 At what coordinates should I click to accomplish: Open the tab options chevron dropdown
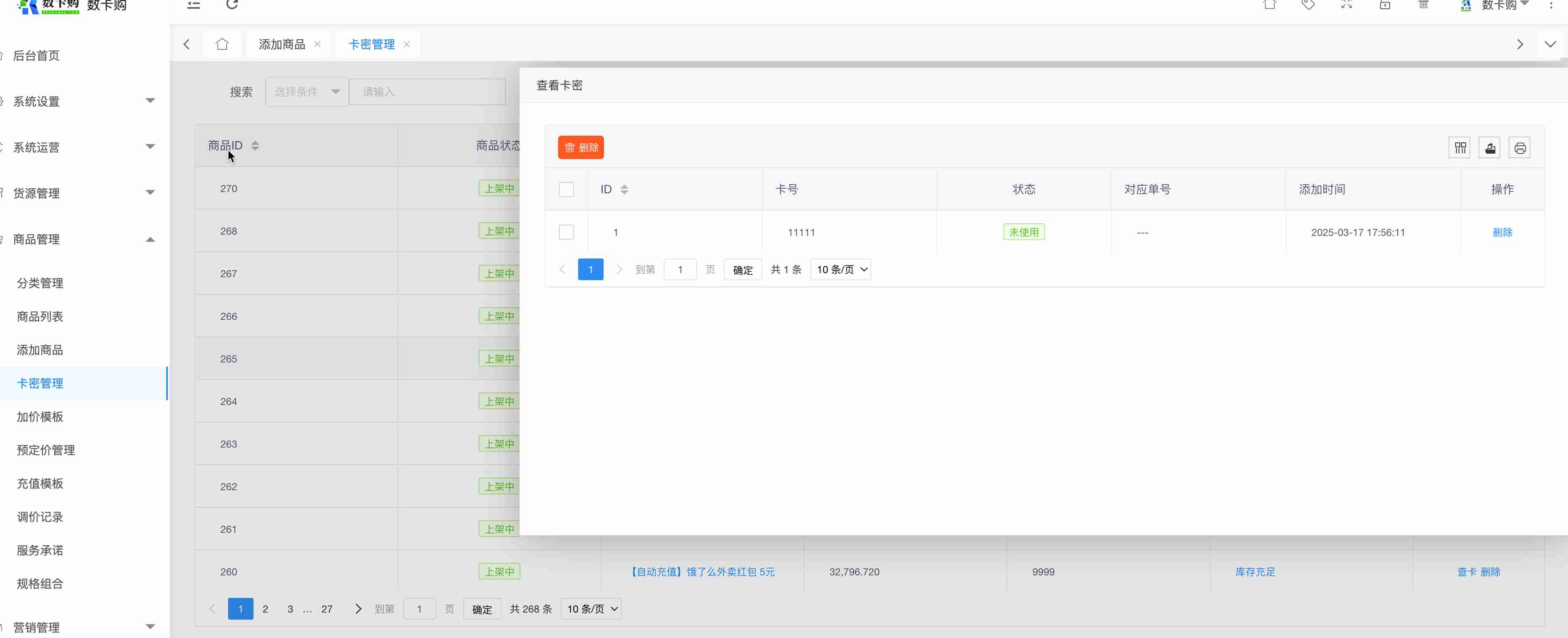point(1550,44)
